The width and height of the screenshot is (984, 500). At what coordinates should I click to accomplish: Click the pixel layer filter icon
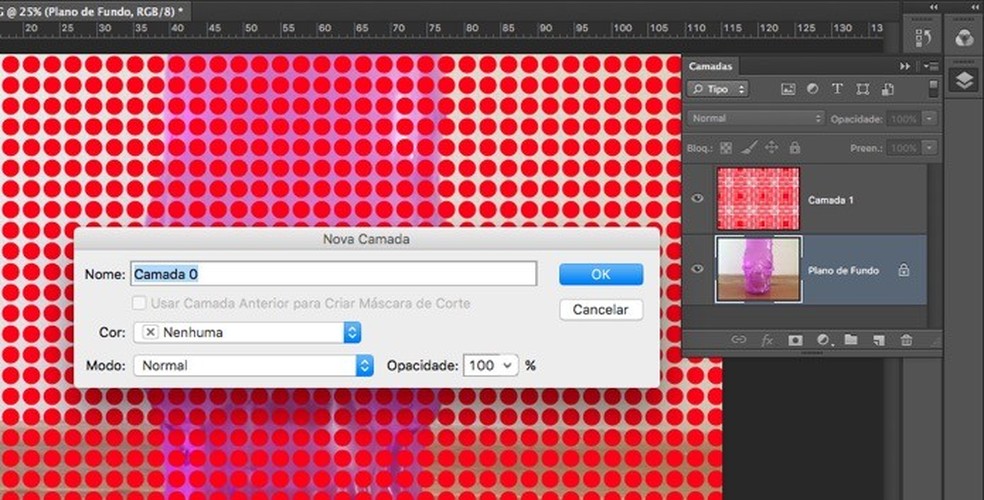(788, 89)
